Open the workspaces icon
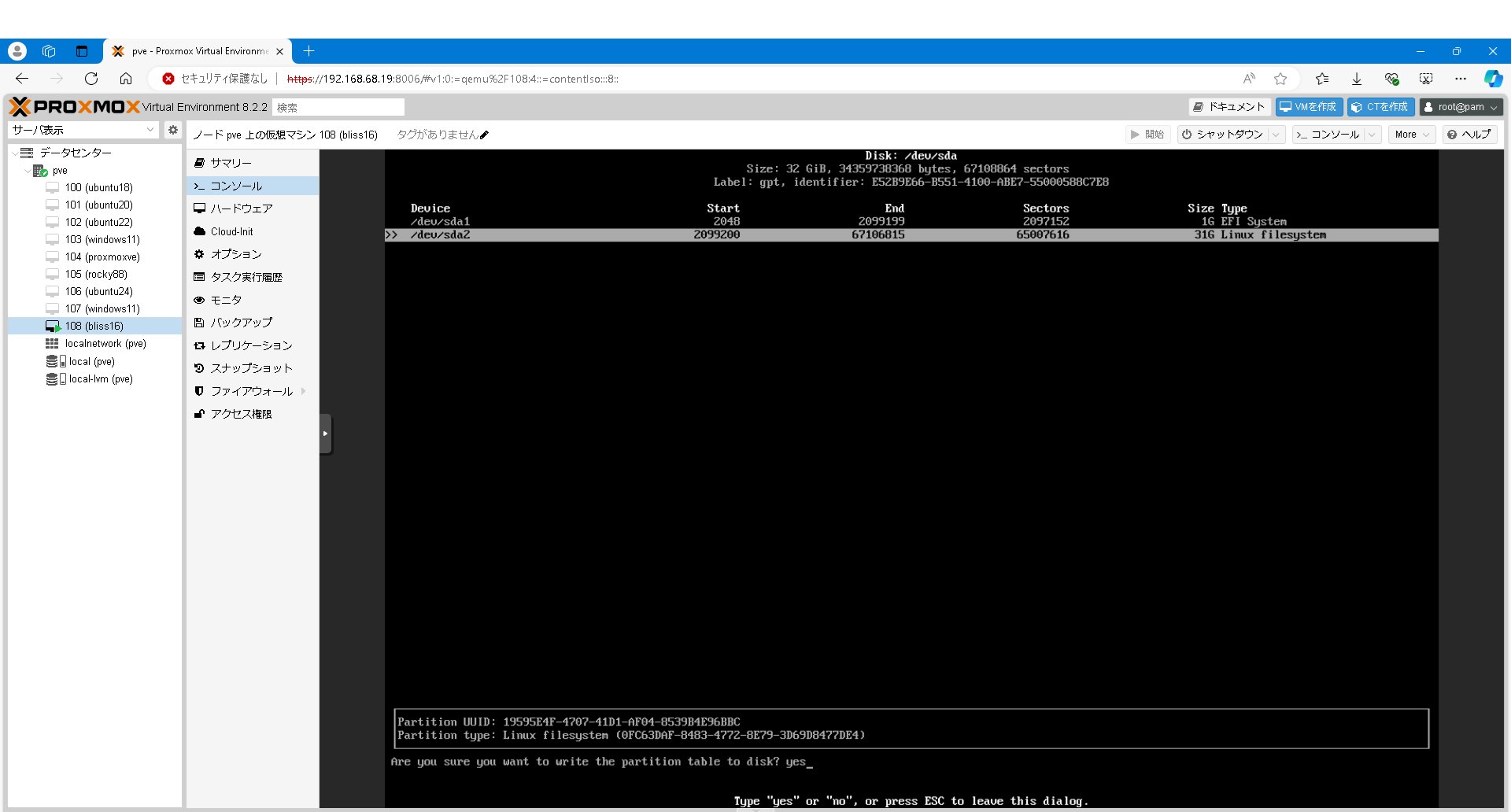 click(x=49, y=51)
